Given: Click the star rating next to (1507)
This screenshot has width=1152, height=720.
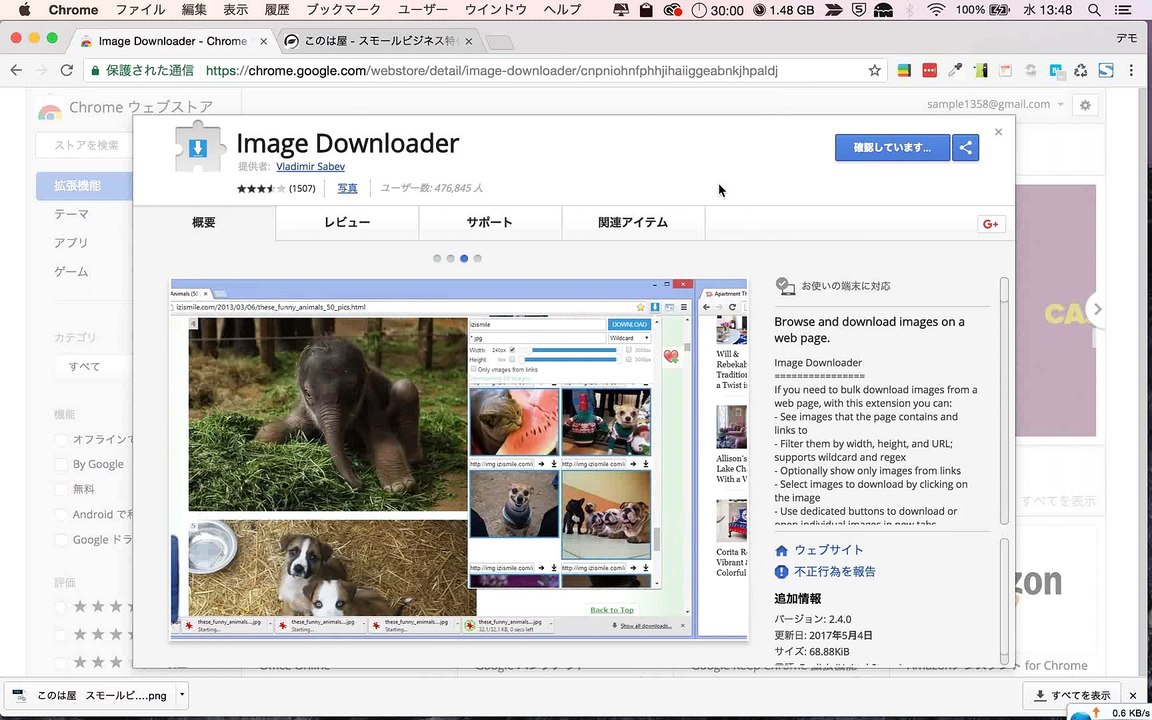Looking at the screenshot, I should (261, 189).
